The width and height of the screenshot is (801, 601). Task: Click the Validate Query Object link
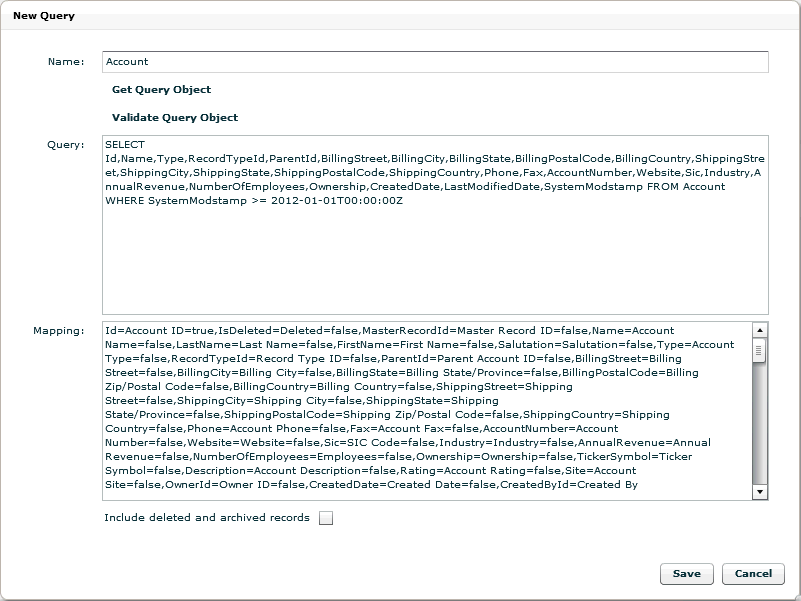(177, 116)
